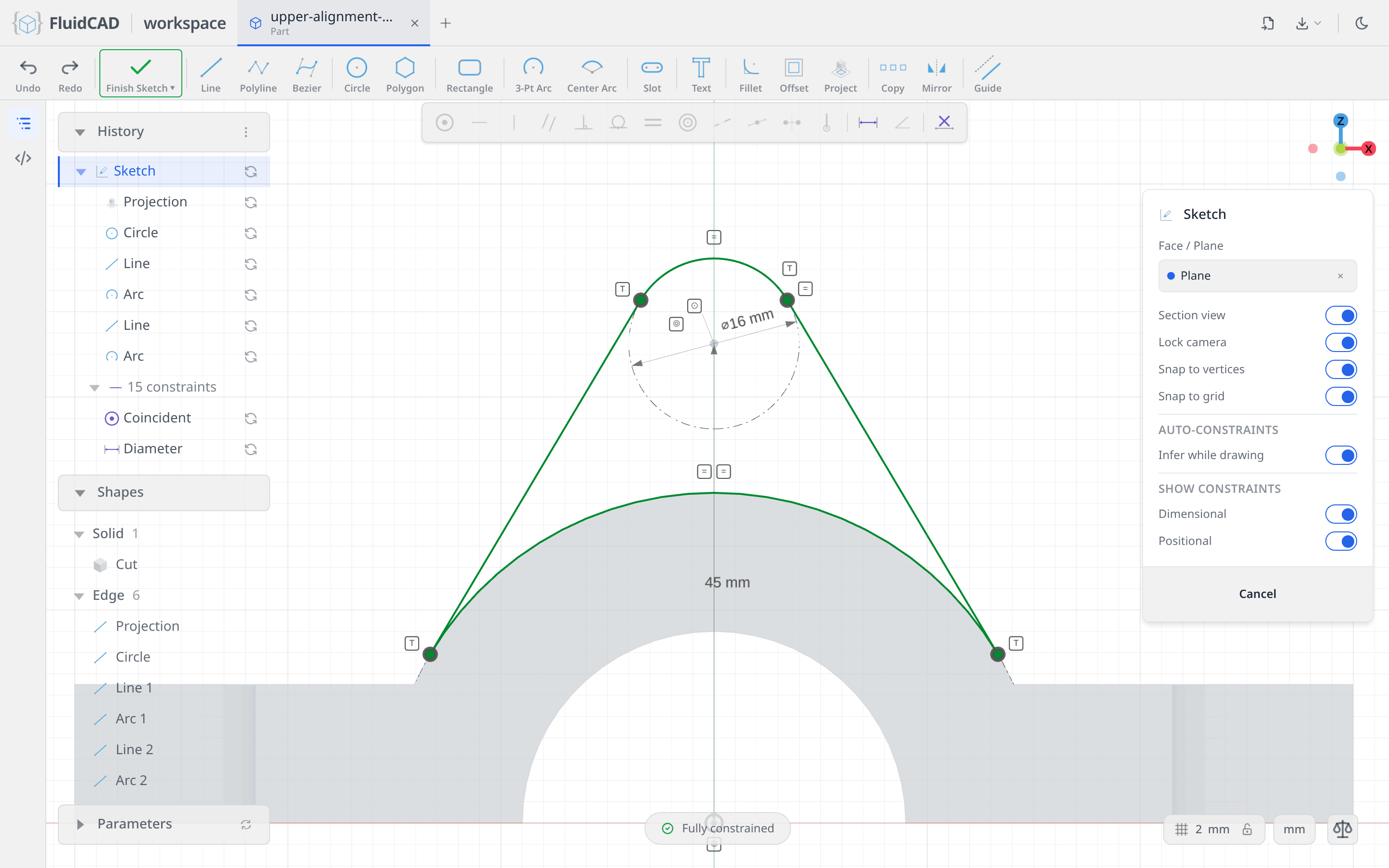Viewport: 1389px width, 868px height.
Task: Collapse the 15 constraints group
Action: pos(95,388)
